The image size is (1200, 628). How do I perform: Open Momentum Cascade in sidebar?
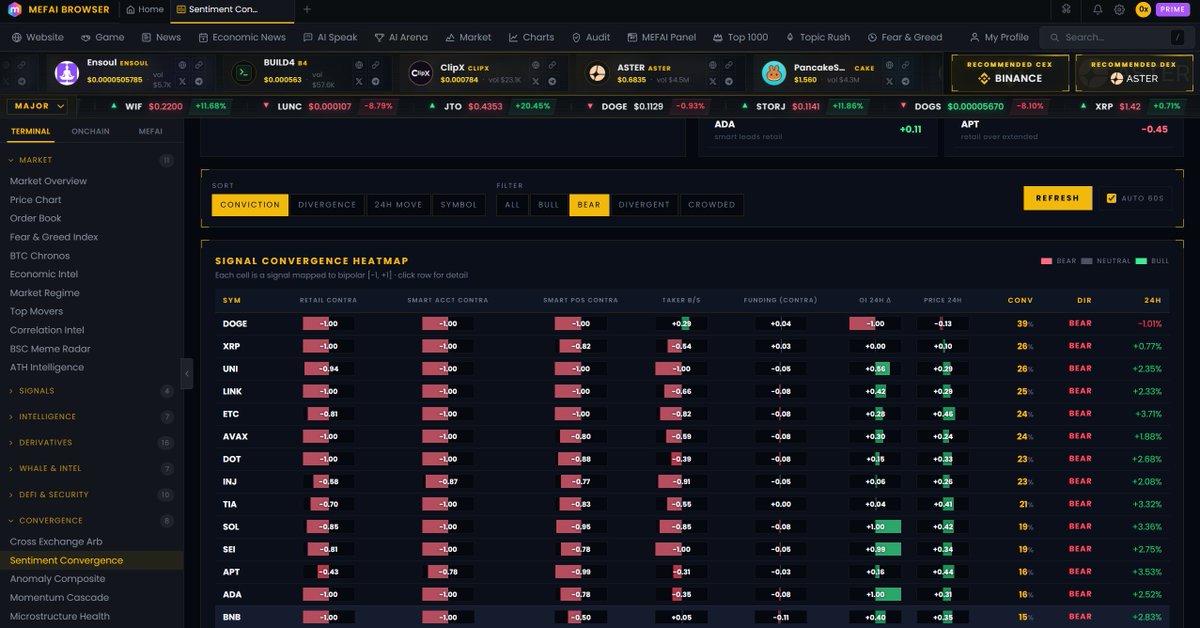59,598
